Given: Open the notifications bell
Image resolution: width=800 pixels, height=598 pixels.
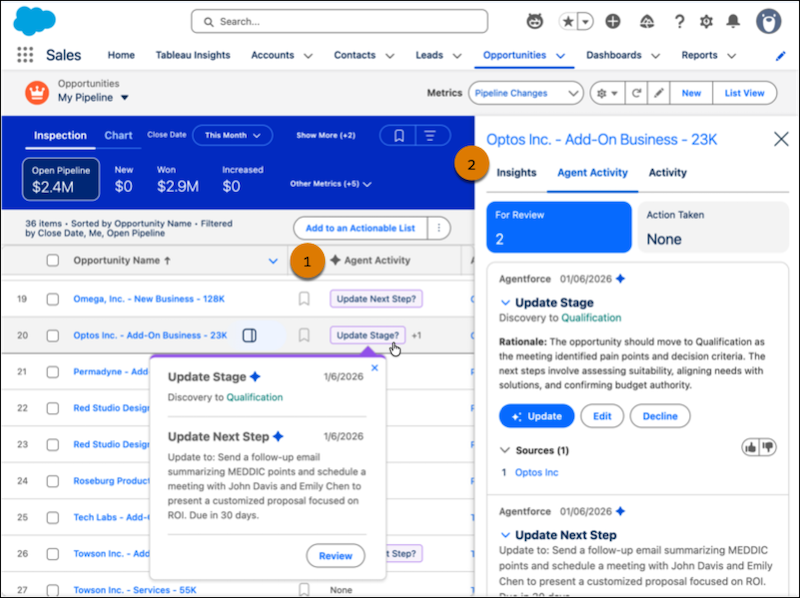Looking at the screenshot, I should [x=733, y=21].
